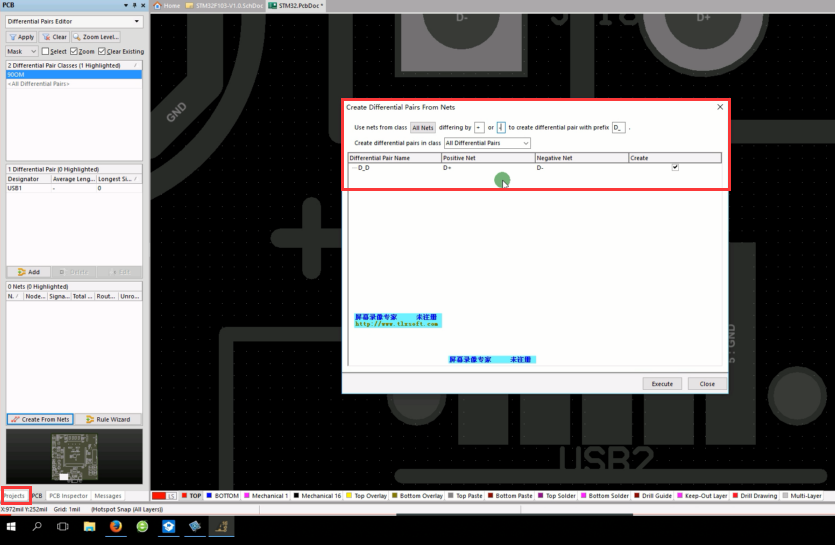Expand the D_D pair row
Screen dimensions: 835x545
[355, 168]
